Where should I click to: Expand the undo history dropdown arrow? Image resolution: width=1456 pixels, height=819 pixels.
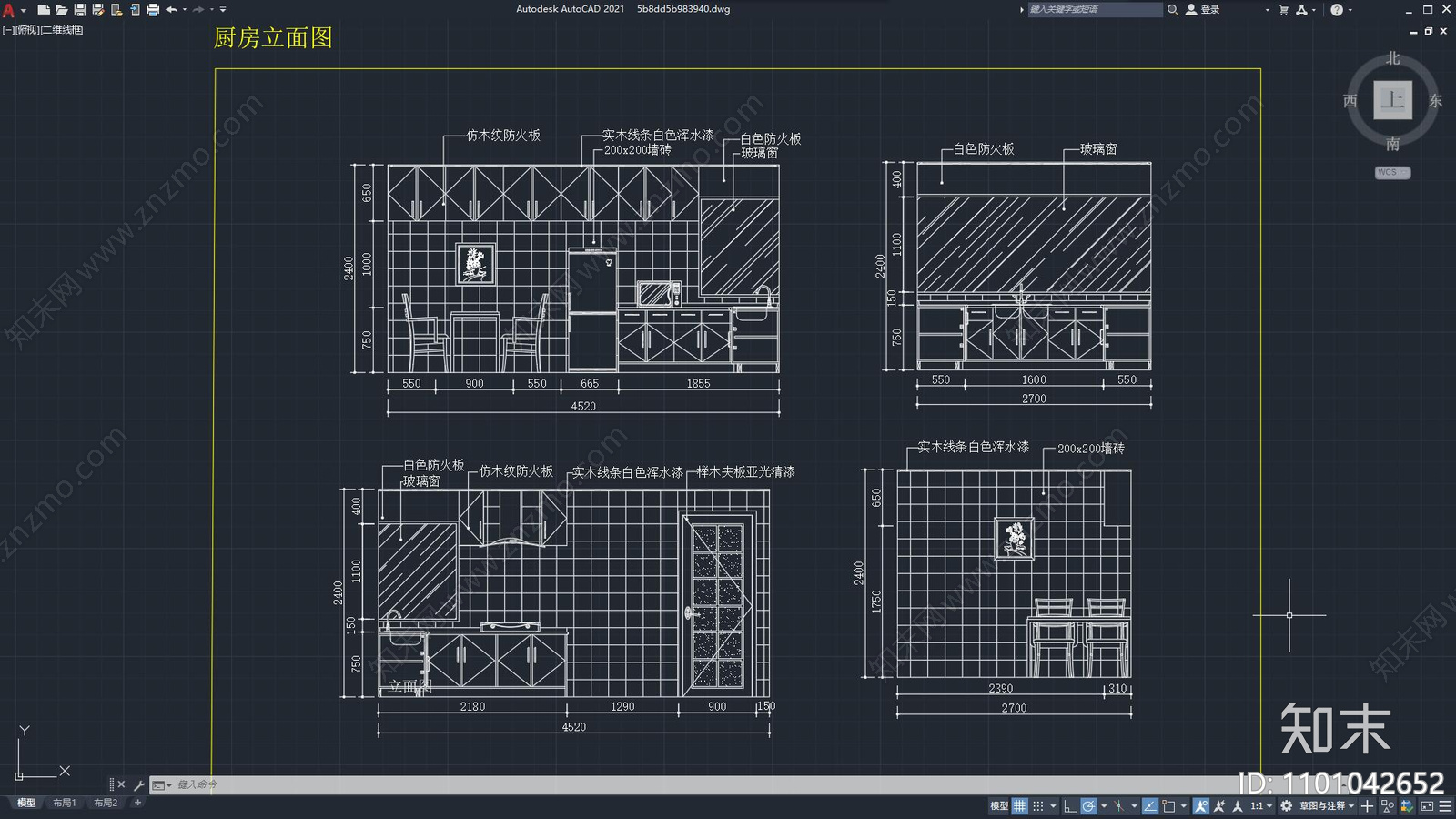pos(185,10)
